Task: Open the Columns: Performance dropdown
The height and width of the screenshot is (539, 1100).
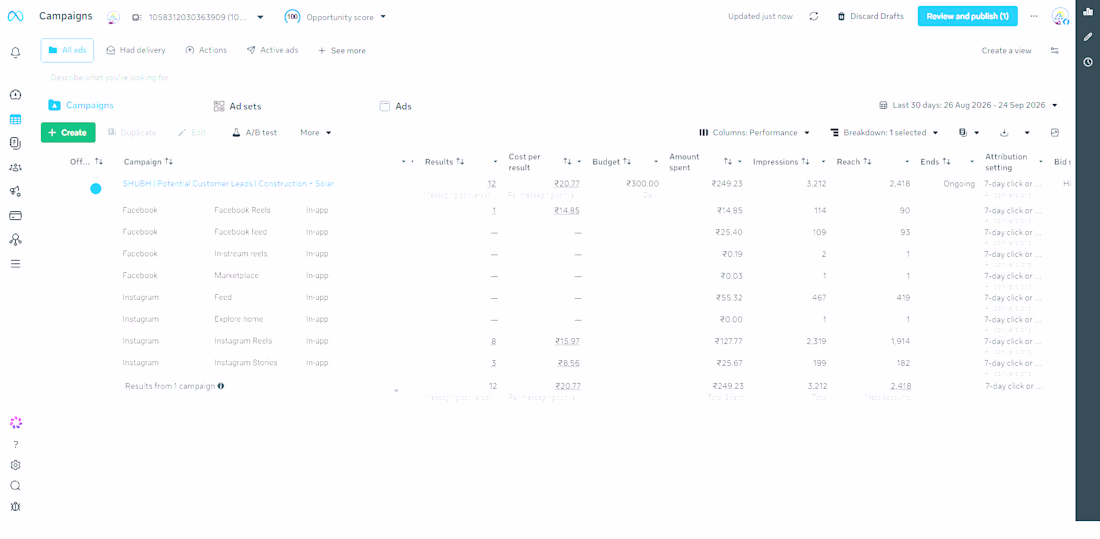Action: point(754,133)
